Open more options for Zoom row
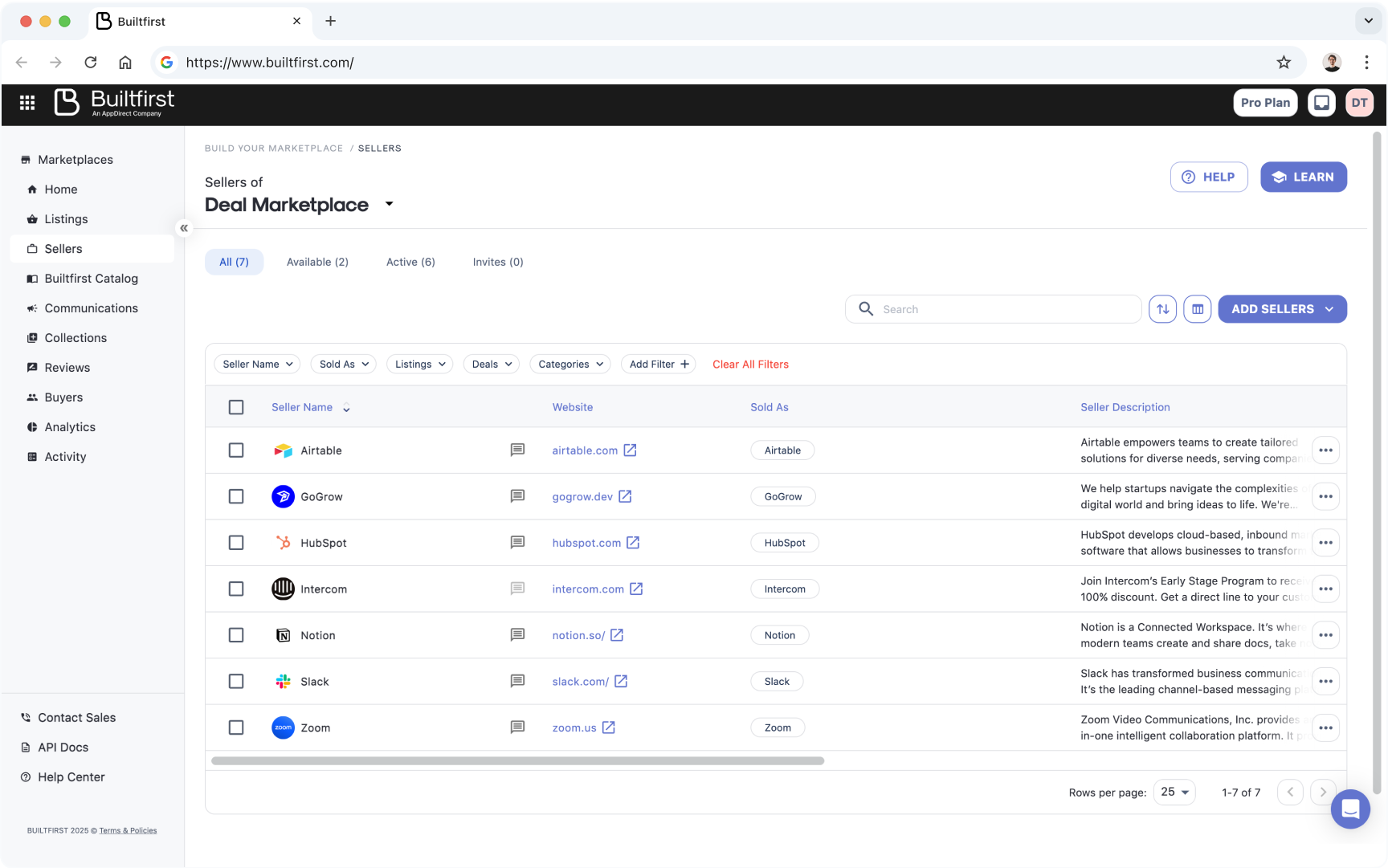1388x868 pixels. (1325, 727)
